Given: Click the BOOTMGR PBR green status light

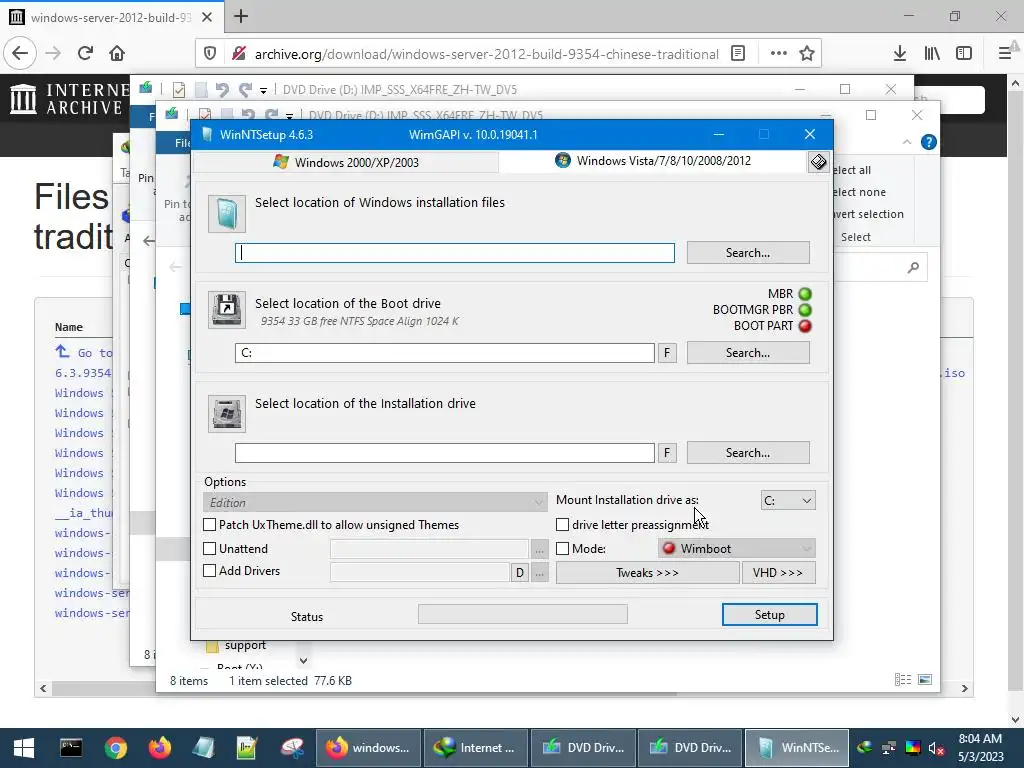Looking at the screenshot, I should click(x=805, y=310).
